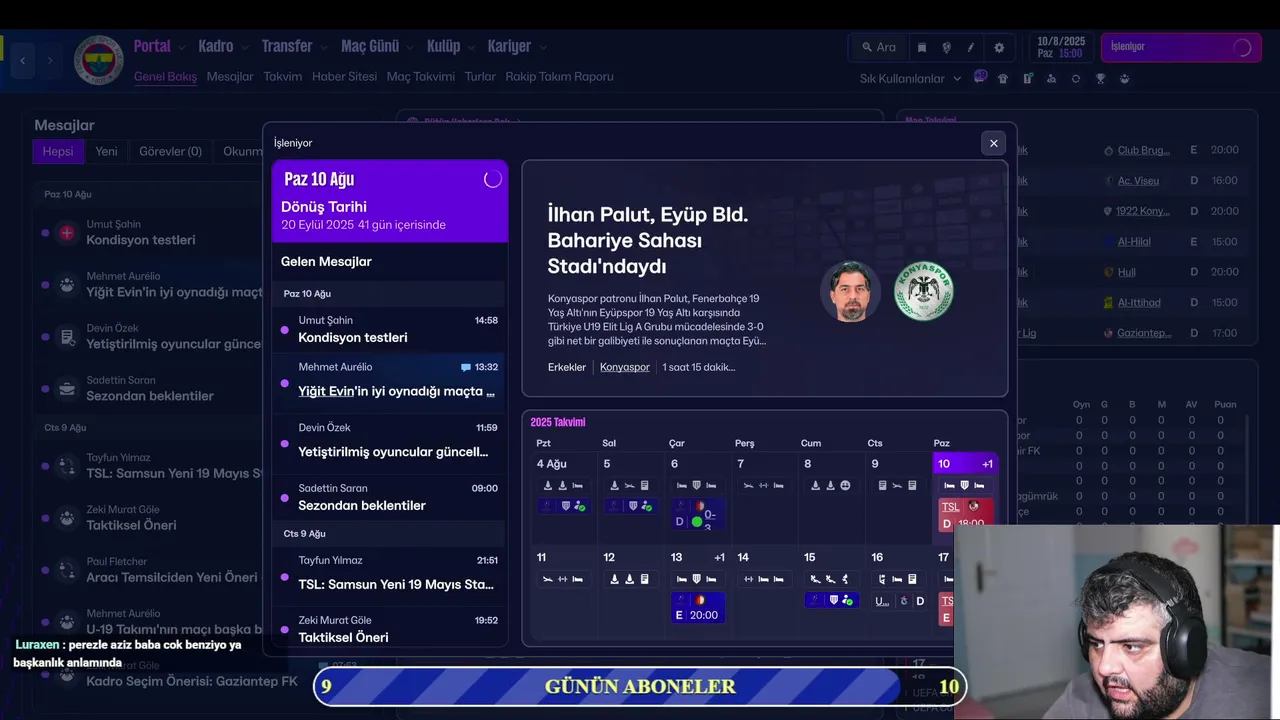Screen dimensions: 1280x720
Task: Click the İlhan Palut news headline
Action: point(648,240)
